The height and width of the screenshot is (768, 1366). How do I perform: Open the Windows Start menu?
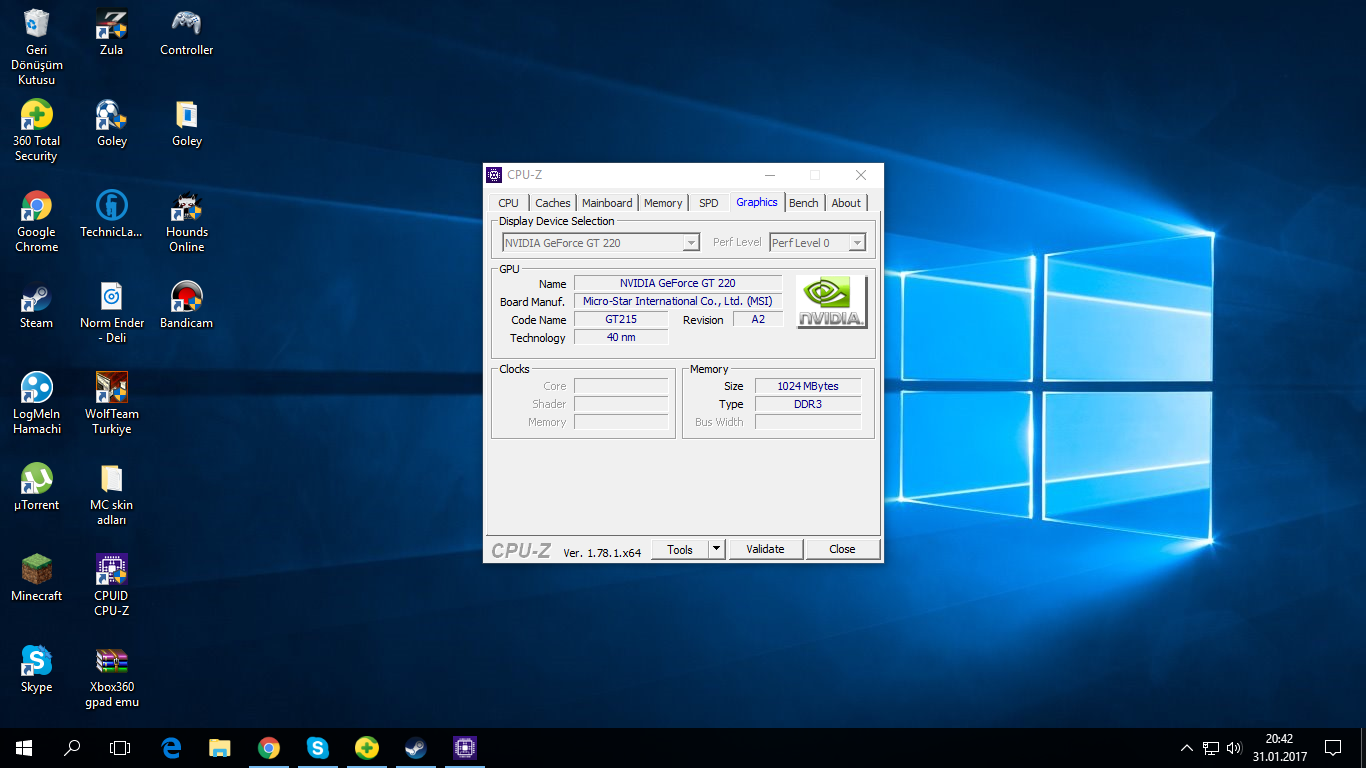click(x=24, y=747)
